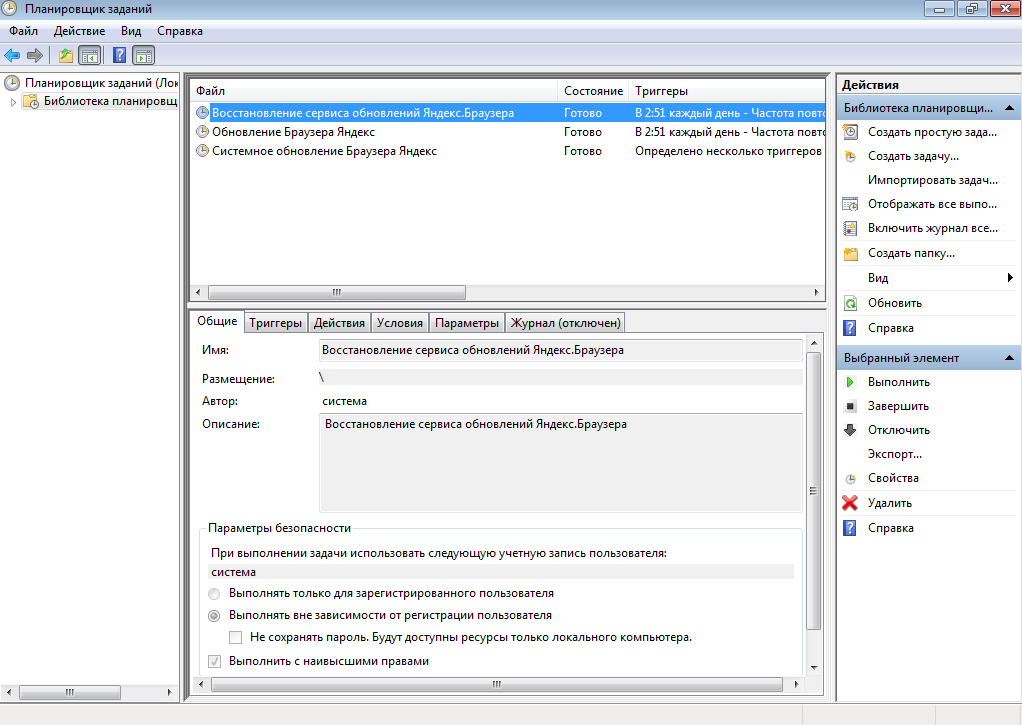Click the back arrow toolbar icon
This screenshot has height=725, width=1022.
coord(12,55)
